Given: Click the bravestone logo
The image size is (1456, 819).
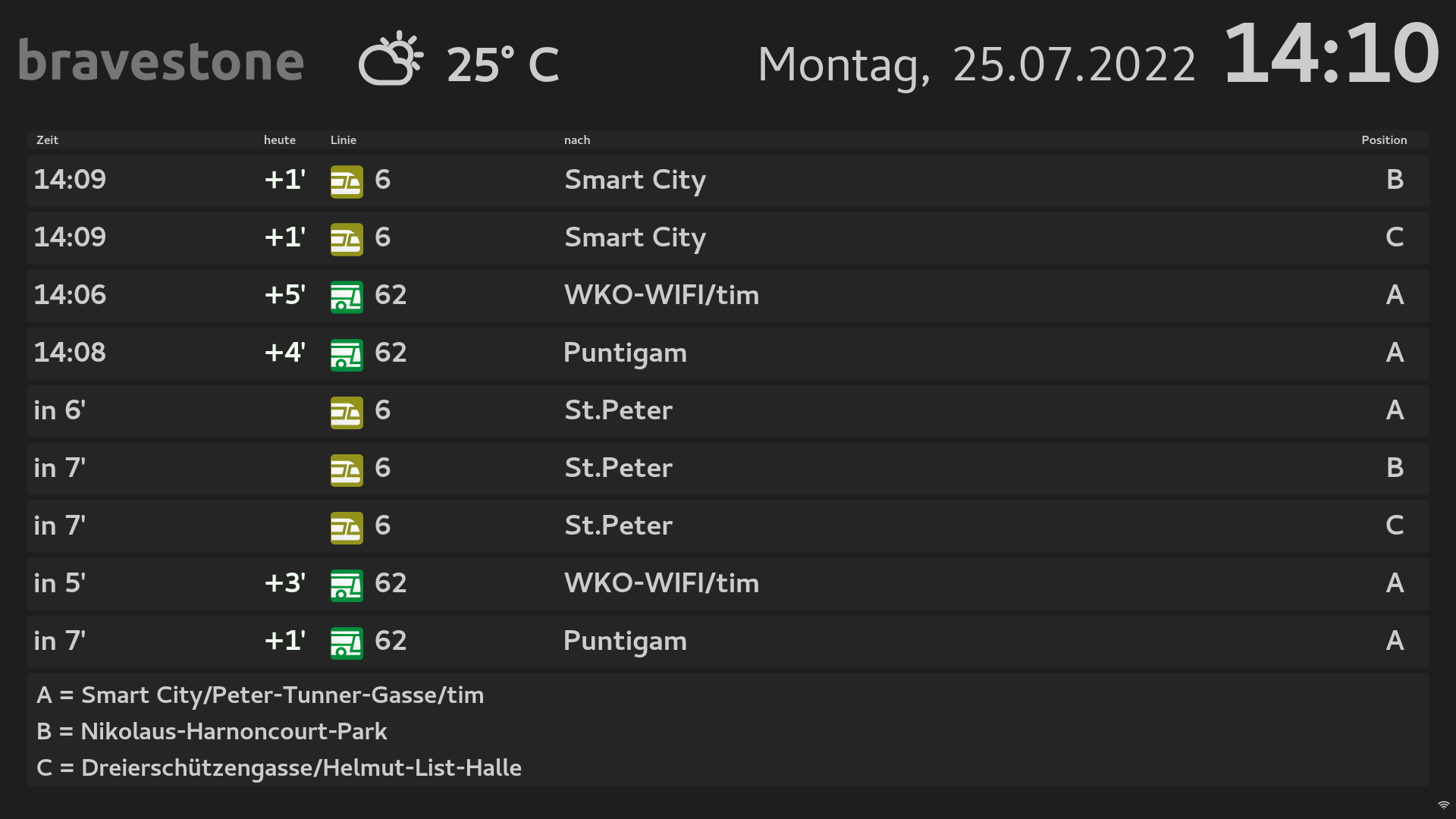Looking at the screenshot, I should (161, 61).
